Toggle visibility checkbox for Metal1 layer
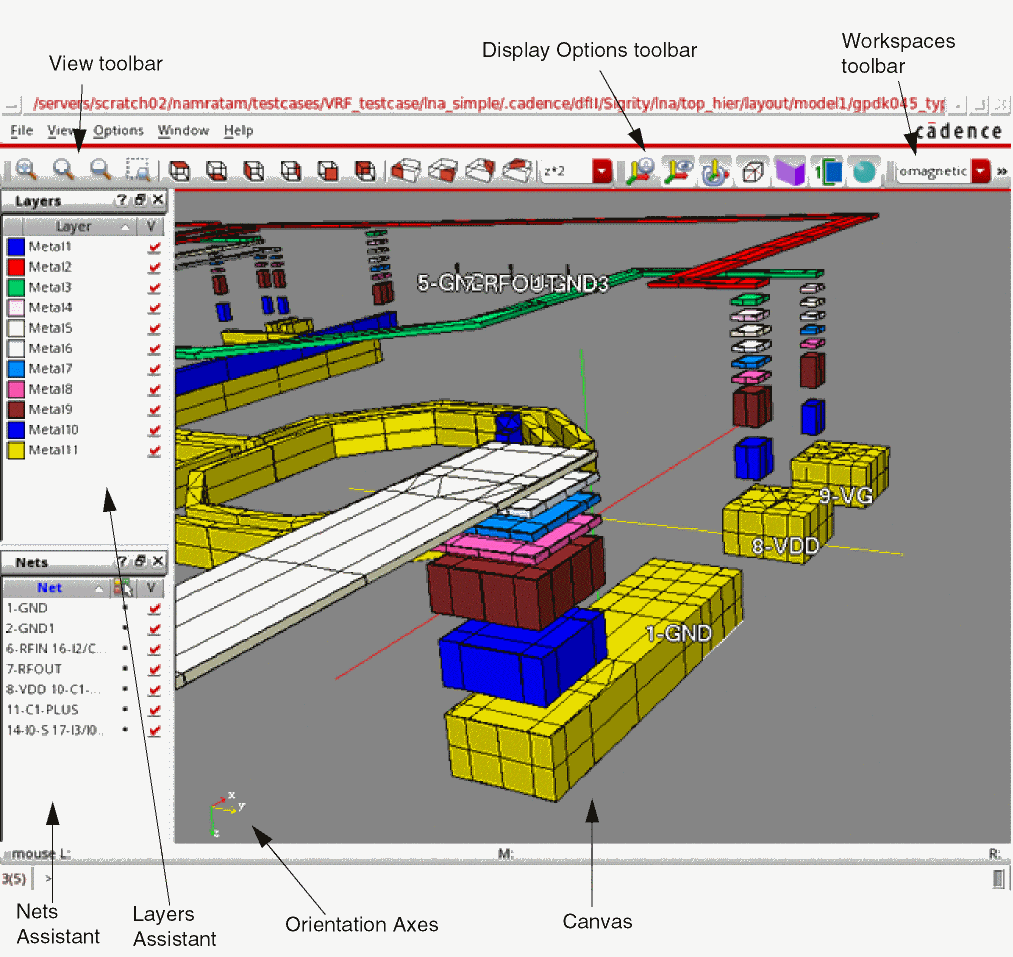Viewport: 1013px width, 957px height. click(x=154, y=247)
